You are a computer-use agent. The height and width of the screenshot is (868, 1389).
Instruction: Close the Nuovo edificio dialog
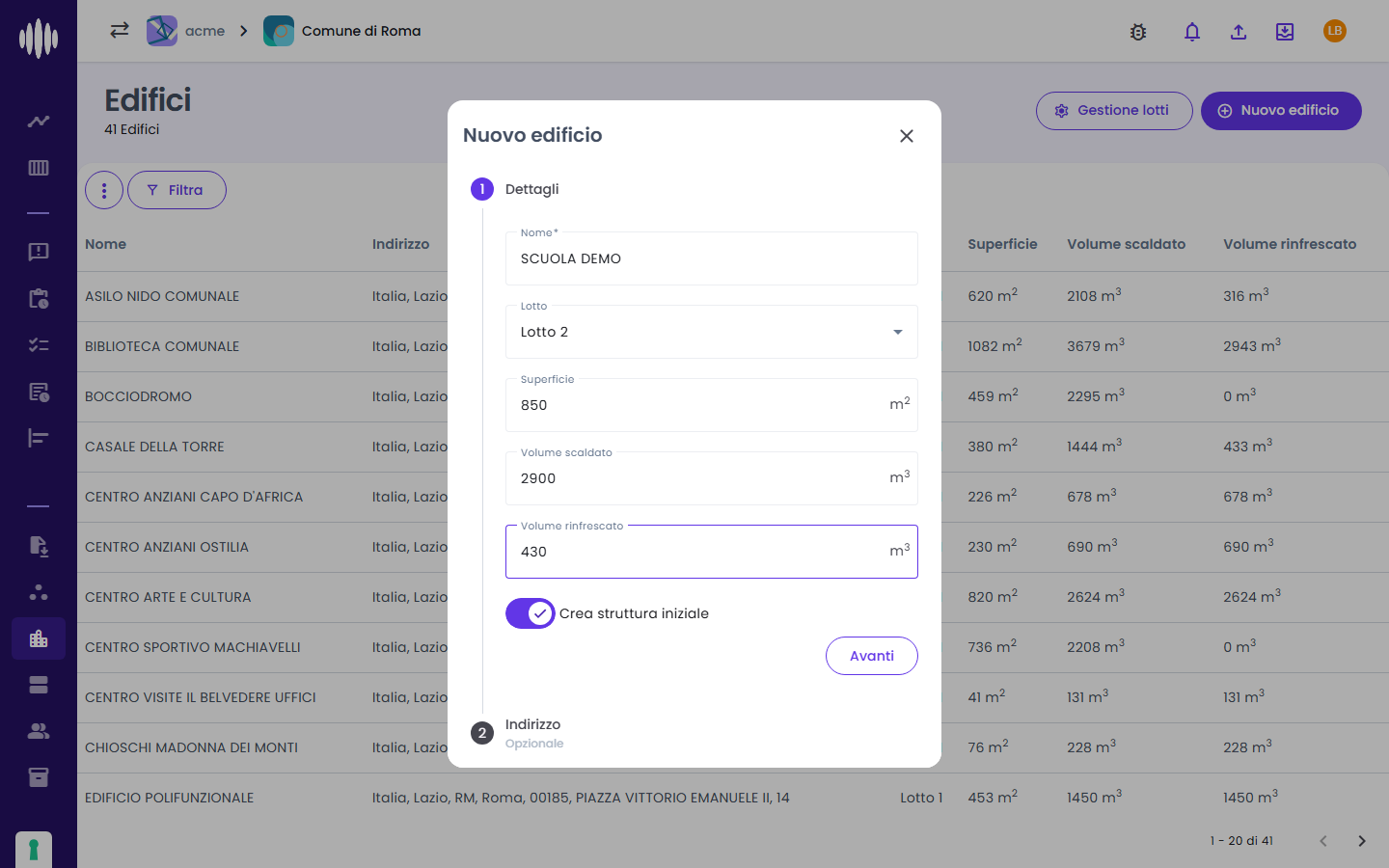click(907, 136)
